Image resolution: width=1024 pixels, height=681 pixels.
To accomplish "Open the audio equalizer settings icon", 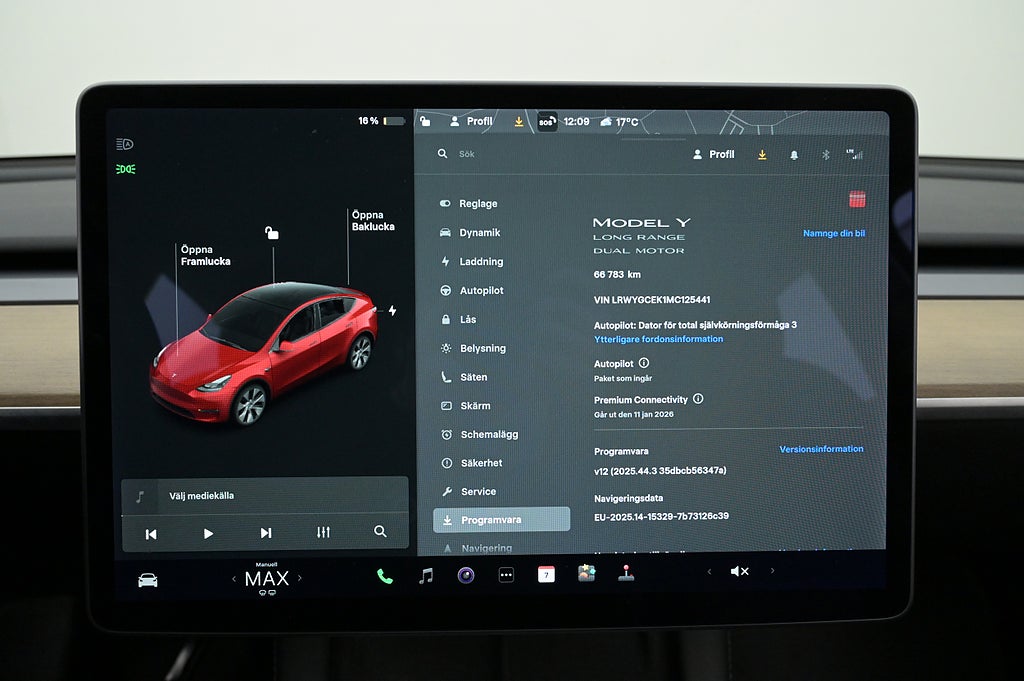I will click(323, 533).
